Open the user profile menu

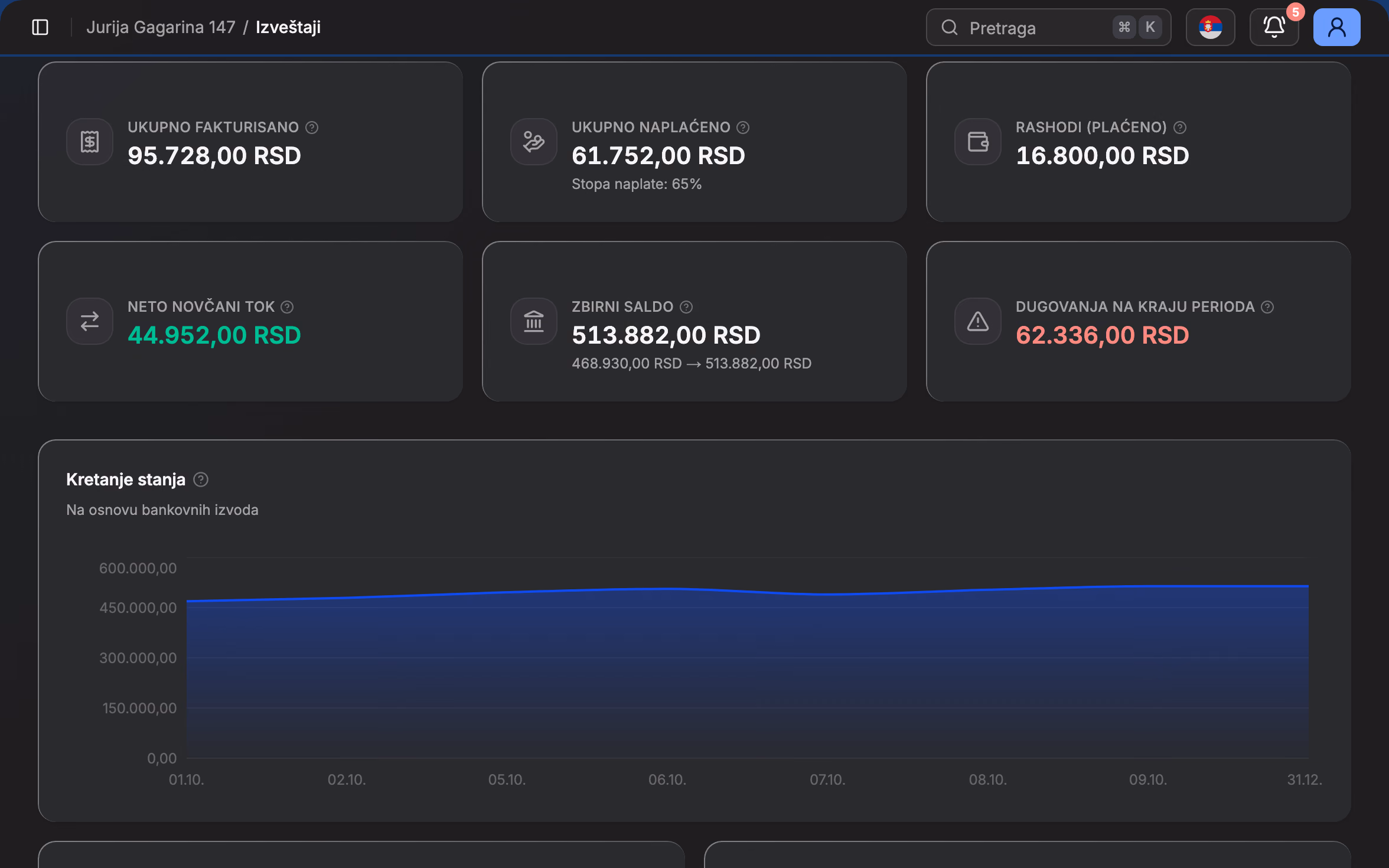[1336, 27]
